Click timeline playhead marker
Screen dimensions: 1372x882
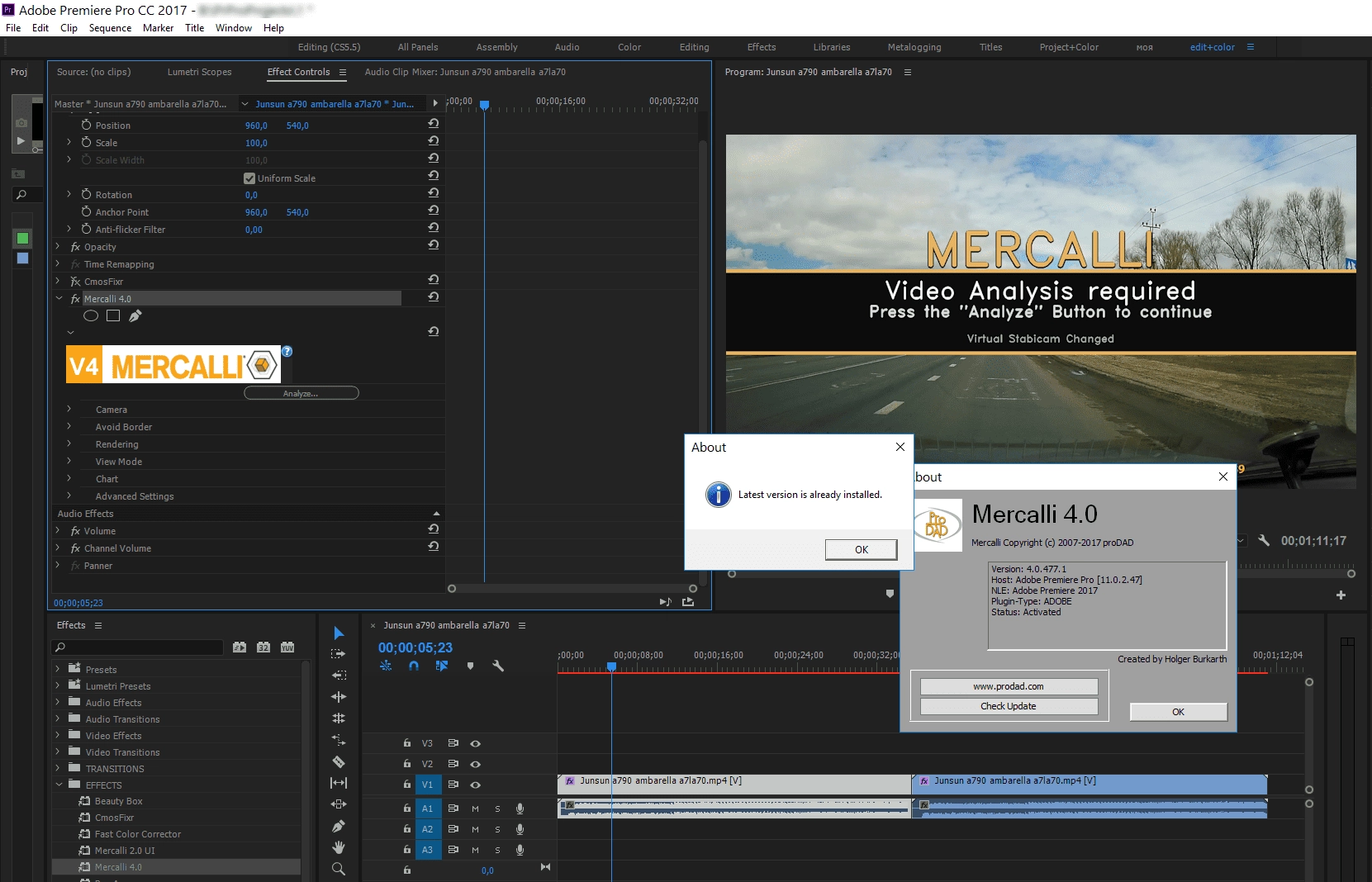click(611, 666)
